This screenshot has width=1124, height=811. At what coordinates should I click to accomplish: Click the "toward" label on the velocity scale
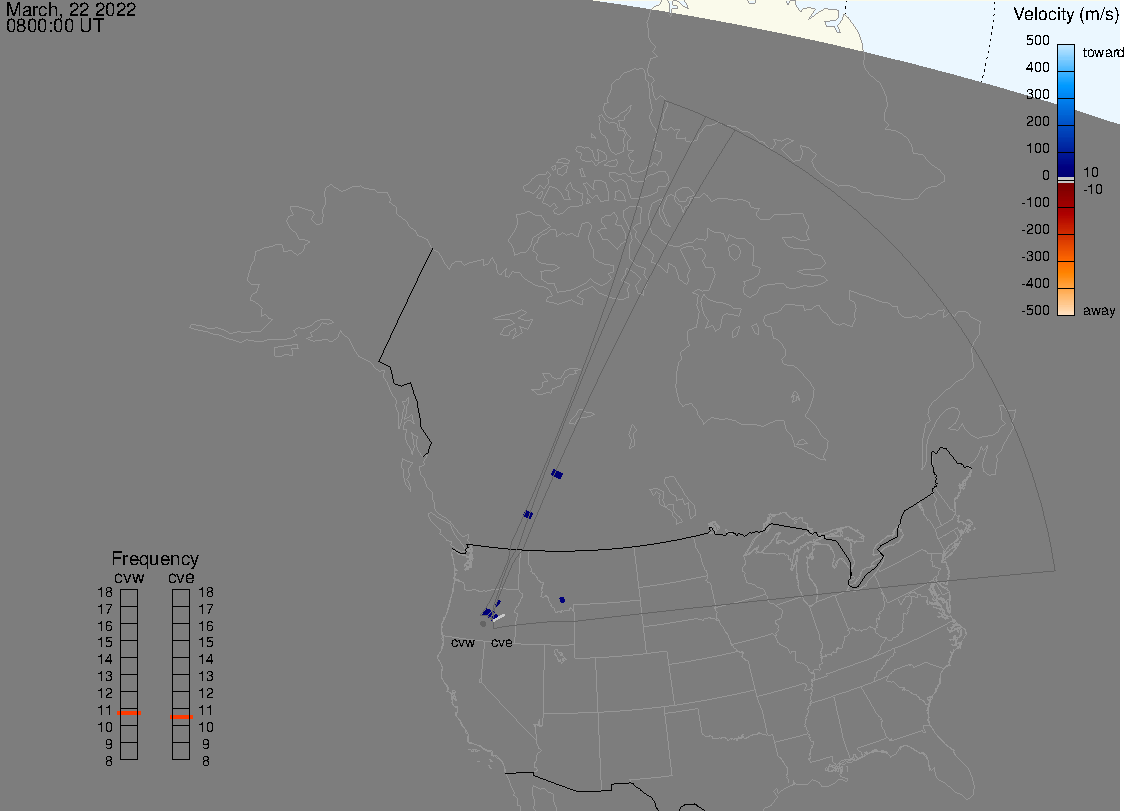point(1103,52)
